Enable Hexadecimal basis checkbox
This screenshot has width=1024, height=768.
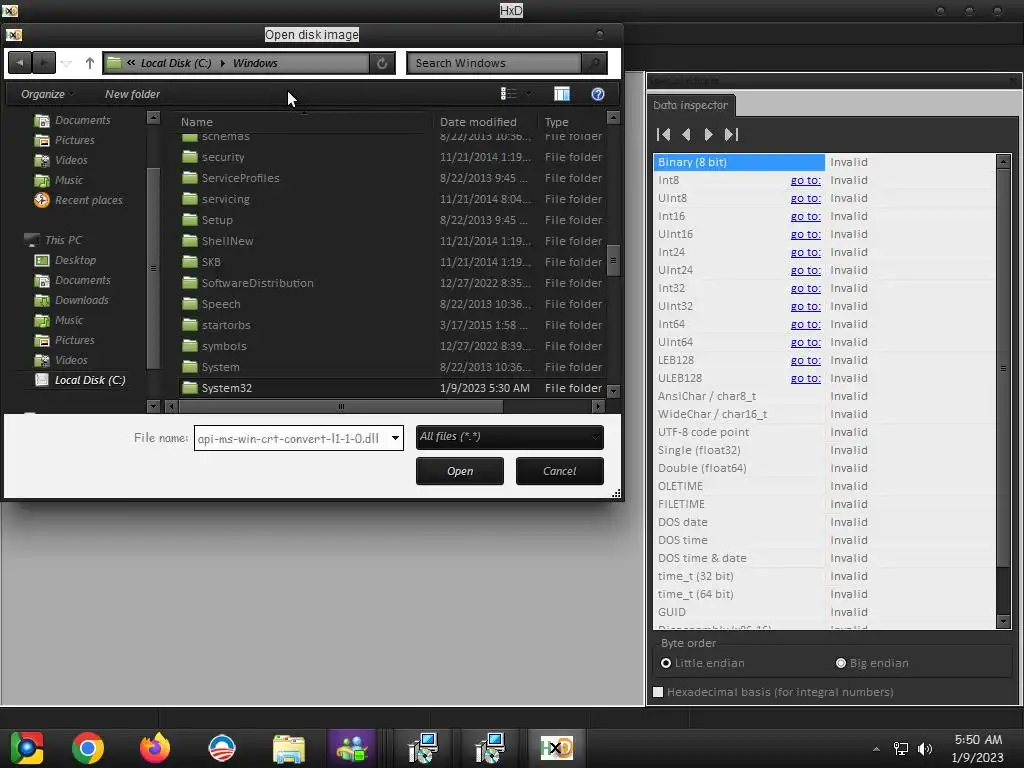coord(658,692)
